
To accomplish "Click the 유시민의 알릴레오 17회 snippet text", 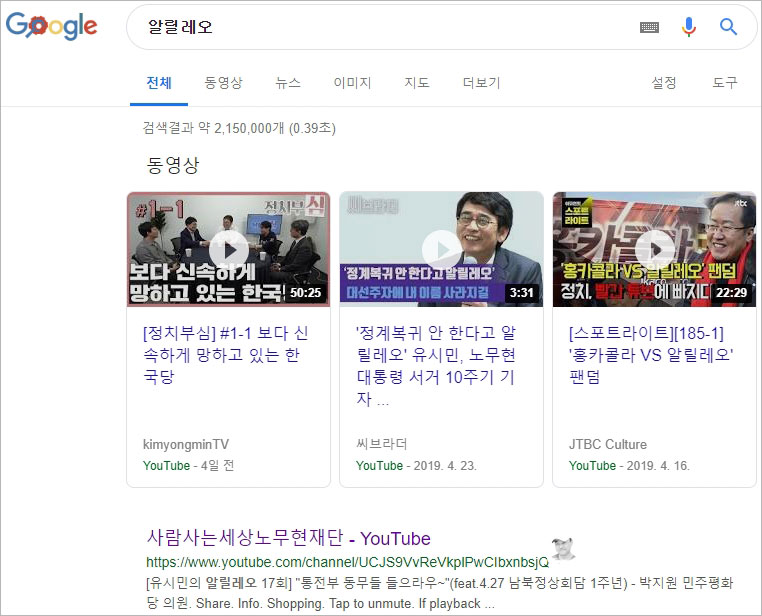I will pyautogui.click(x=439, y=593).
